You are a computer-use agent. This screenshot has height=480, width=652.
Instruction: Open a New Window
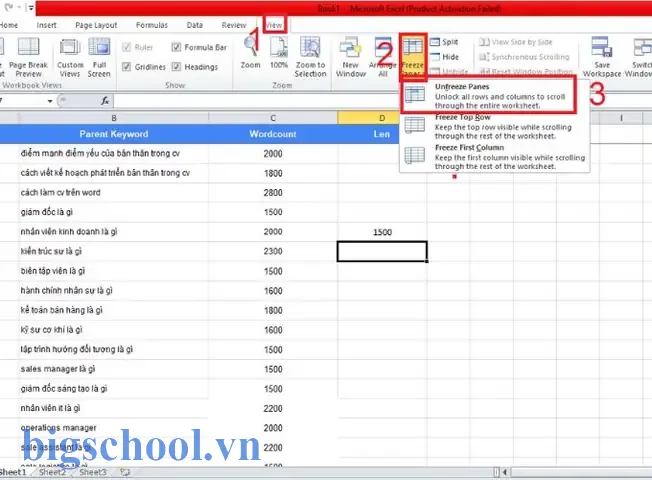pos(351,57)
